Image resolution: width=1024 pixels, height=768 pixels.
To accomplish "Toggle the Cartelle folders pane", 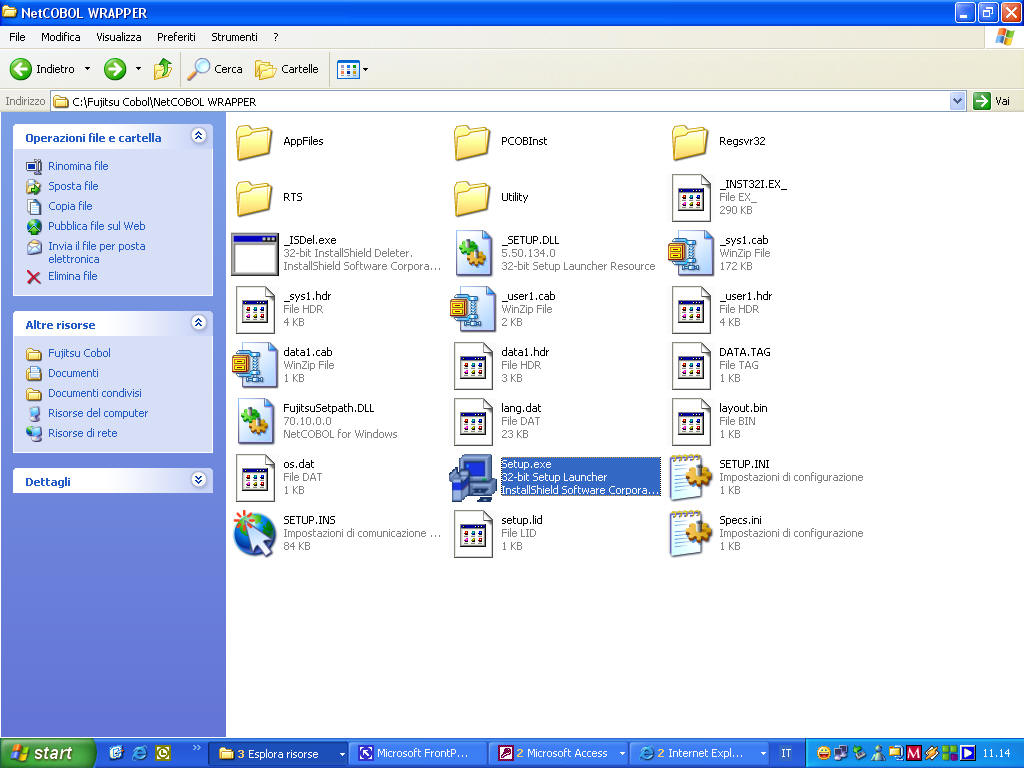I will (287, 69).
